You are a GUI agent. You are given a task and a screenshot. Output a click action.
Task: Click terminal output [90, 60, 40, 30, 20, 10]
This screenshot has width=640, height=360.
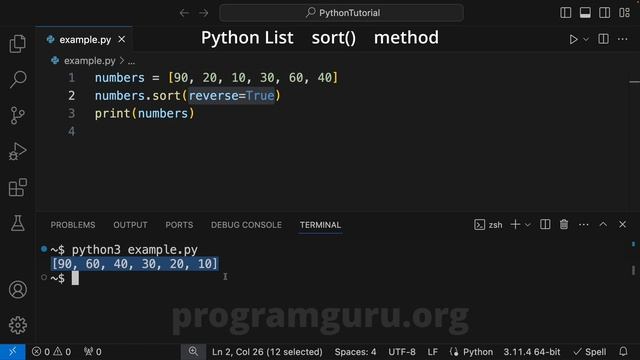pos(135,264)
